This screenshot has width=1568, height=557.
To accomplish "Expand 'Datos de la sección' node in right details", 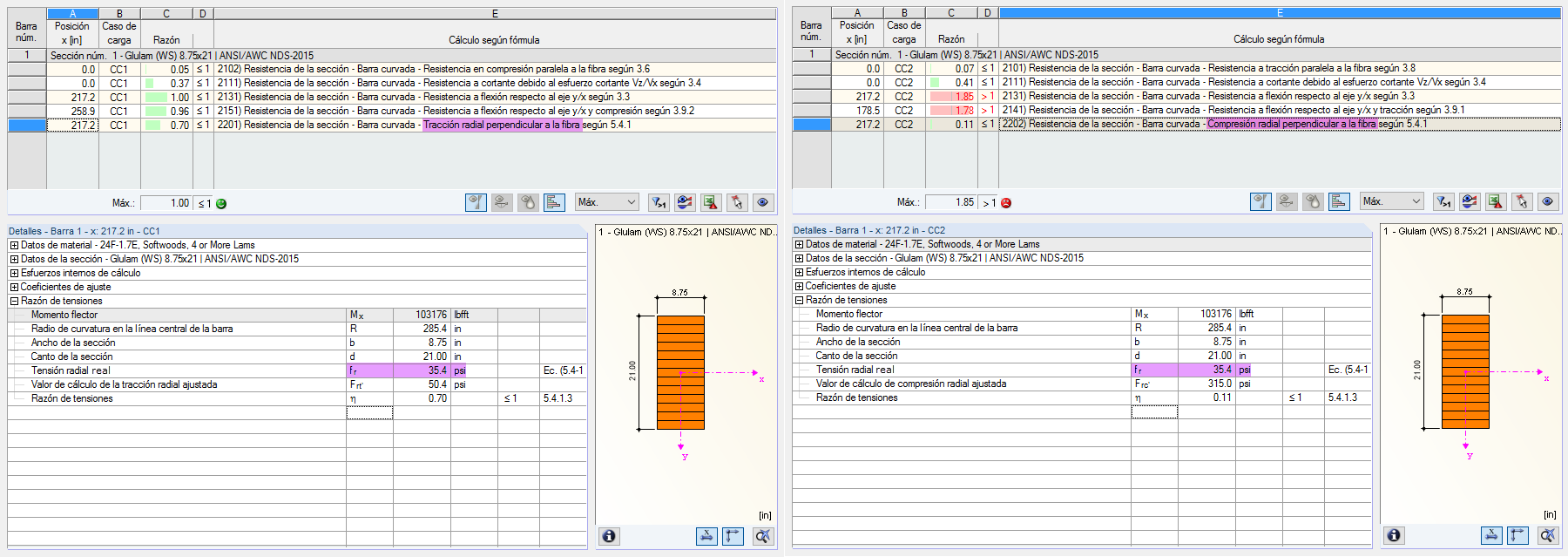I will (799, 258).
